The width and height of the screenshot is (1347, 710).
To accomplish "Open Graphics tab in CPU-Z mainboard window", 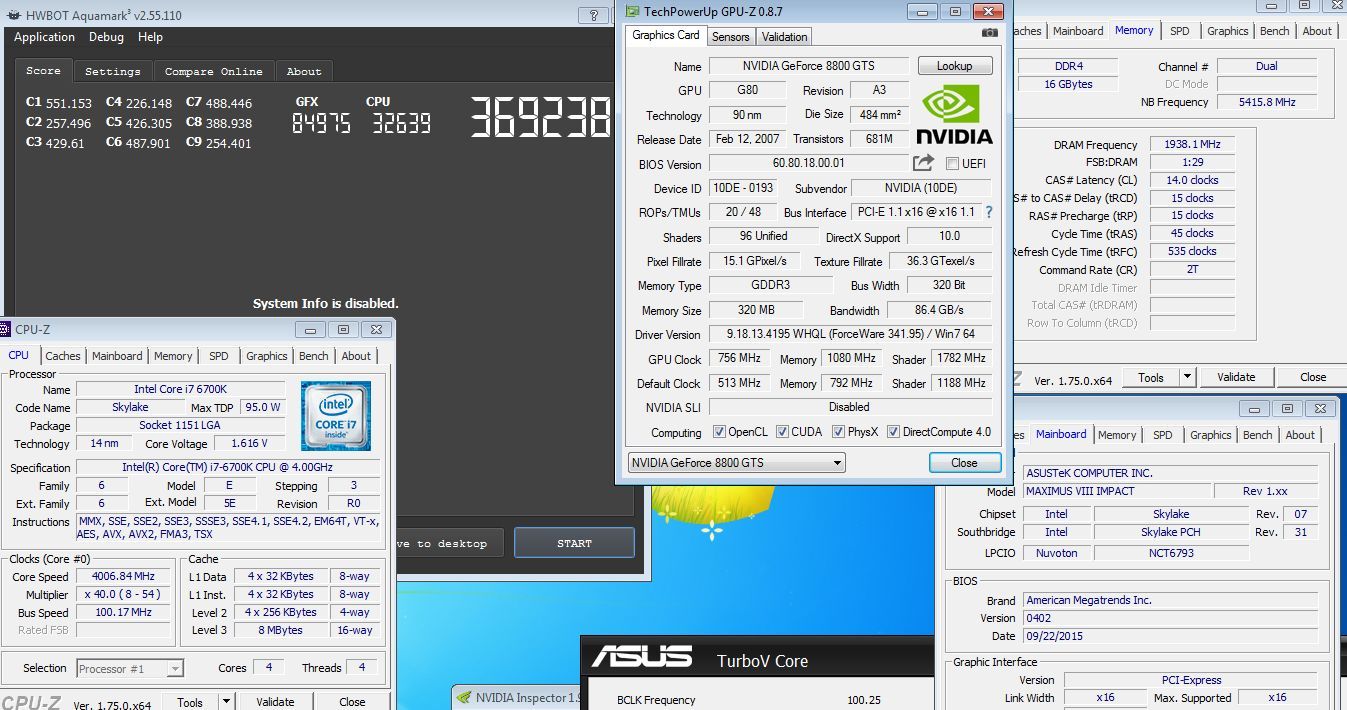I will 1211,435.
